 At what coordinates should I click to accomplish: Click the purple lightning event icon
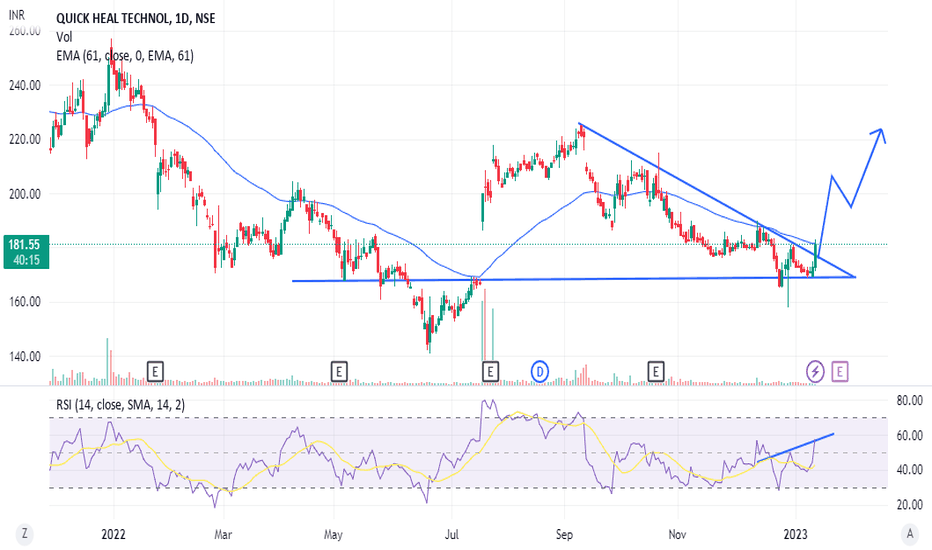[x=815, y=372]
